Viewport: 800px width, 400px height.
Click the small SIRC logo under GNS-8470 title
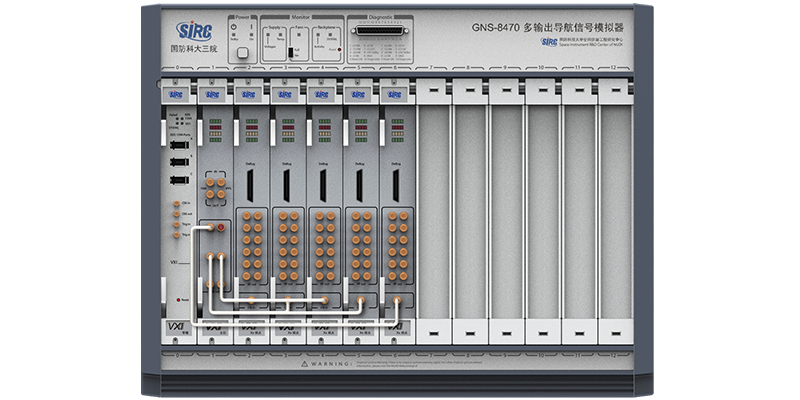click(549, 42)
